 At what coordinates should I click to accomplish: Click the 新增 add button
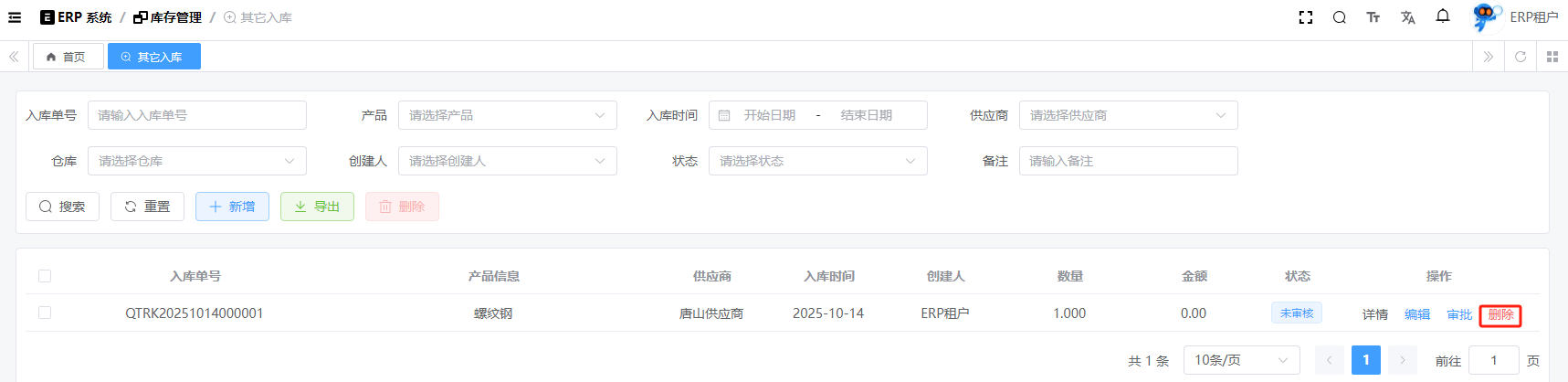coord(232,207)
